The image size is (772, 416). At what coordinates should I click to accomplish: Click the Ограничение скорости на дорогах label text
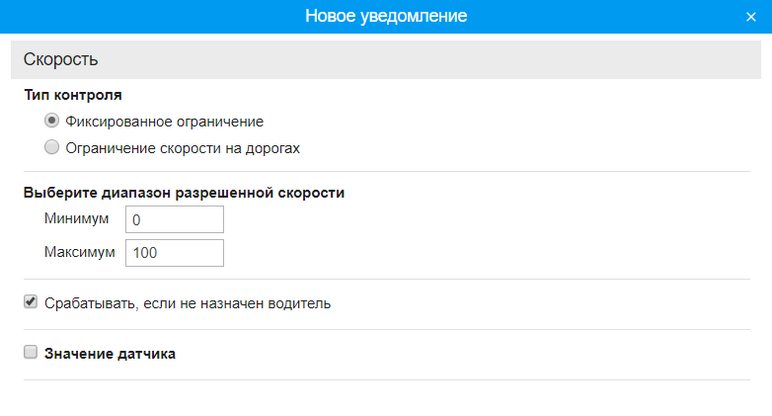click(182, 148)
